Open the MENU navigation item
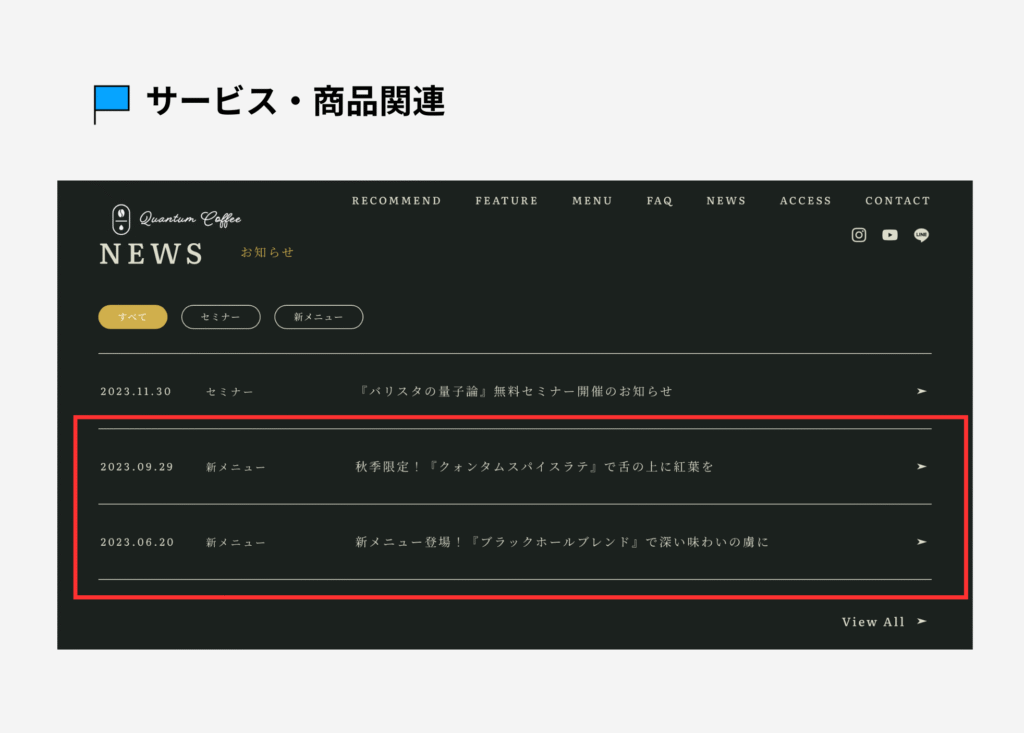This screenshot has width=1024, height=733. tap(592, 201)
